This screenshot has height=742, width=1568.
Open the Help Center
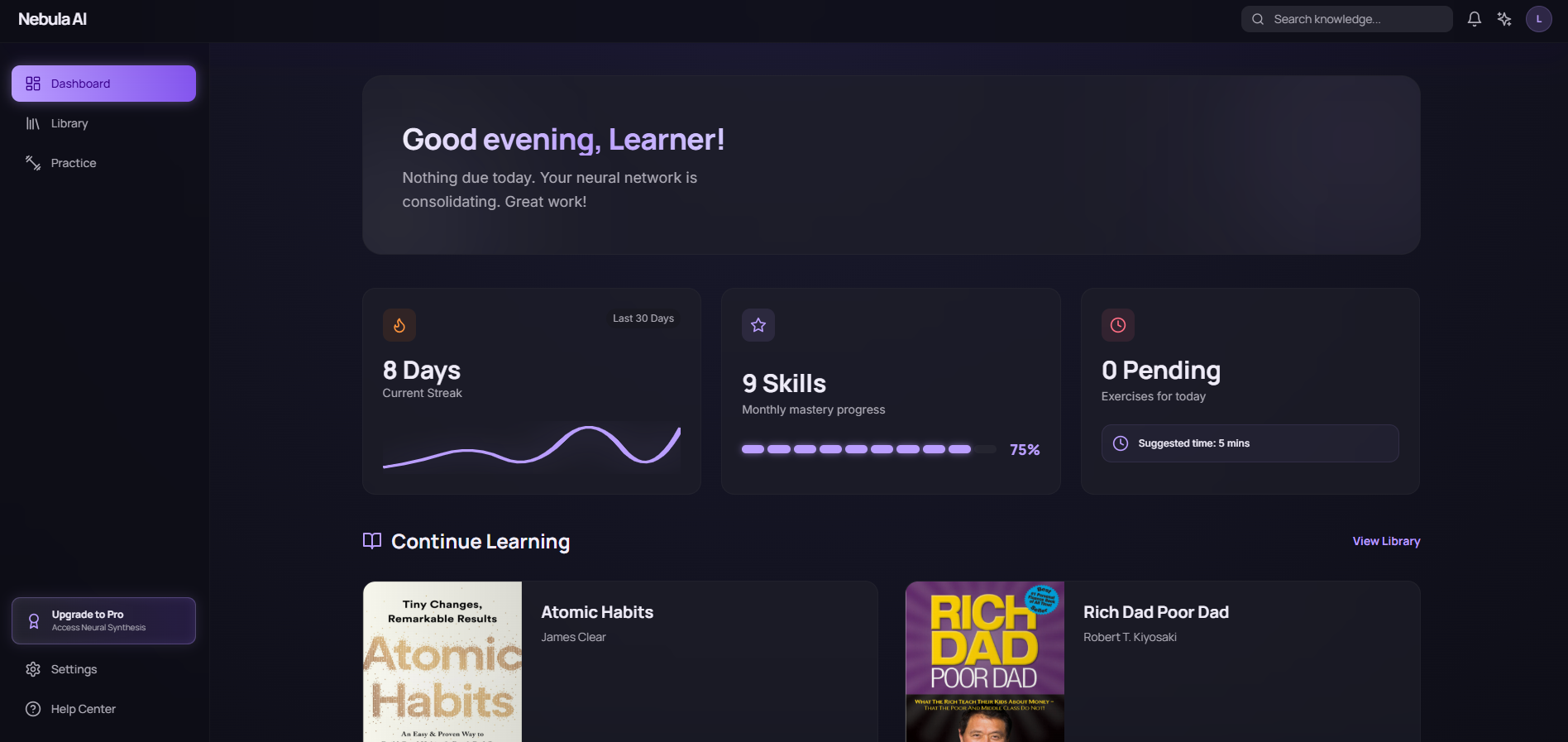83,709
